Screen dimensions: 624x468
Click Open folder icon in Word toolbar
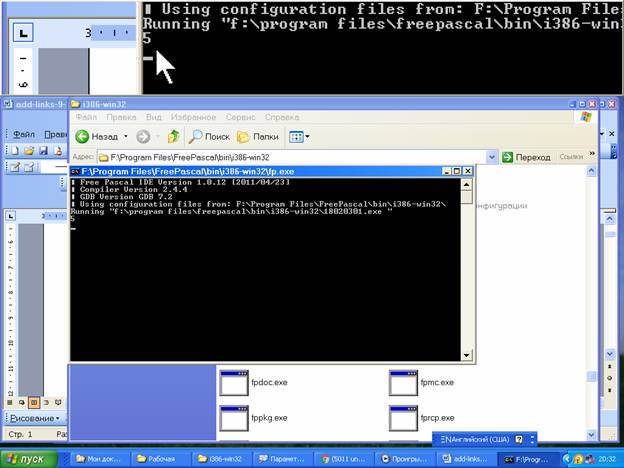pyautogui.click(x=29, y=150)
